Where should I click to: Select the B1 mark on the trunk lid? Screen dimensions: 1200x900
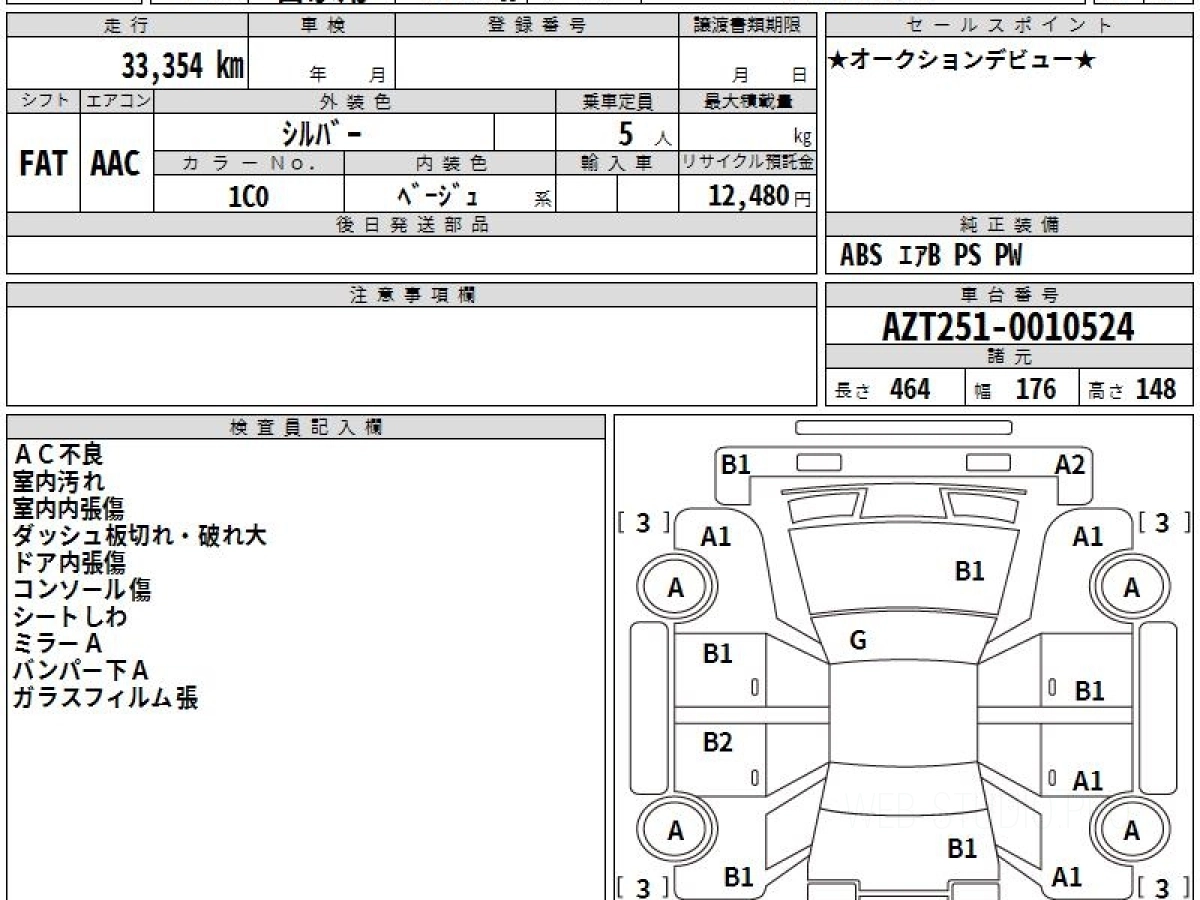pyautogui.click(x=962, y=849)
